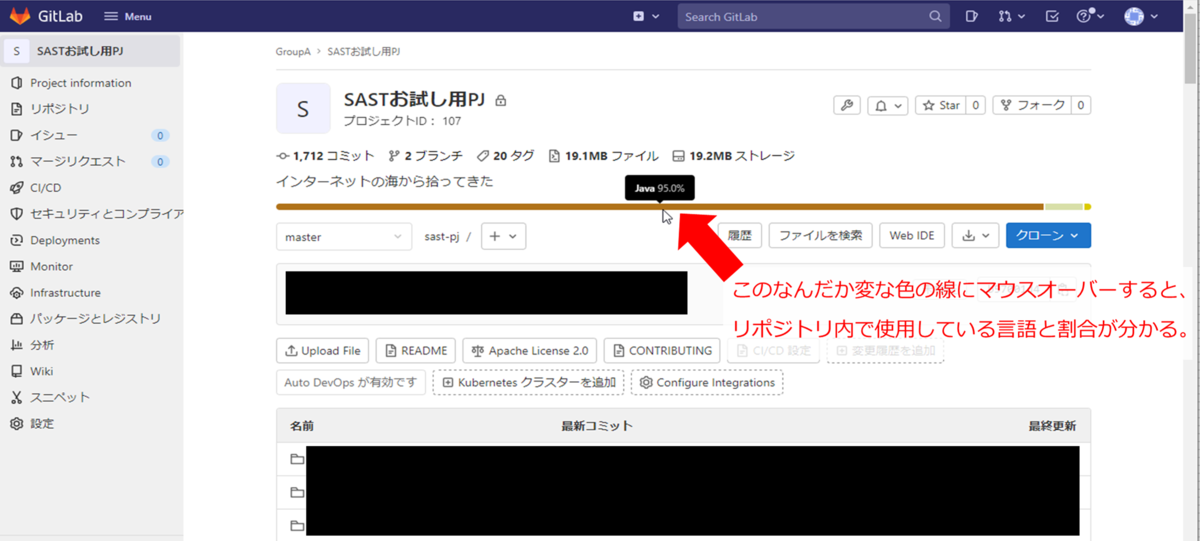
Task: Open the クローン dropdown
Action: click(x=1048, y=236)
